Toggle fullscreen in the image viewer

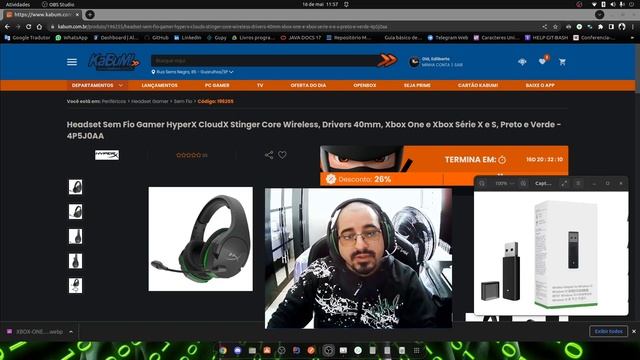tap(564, 184)
